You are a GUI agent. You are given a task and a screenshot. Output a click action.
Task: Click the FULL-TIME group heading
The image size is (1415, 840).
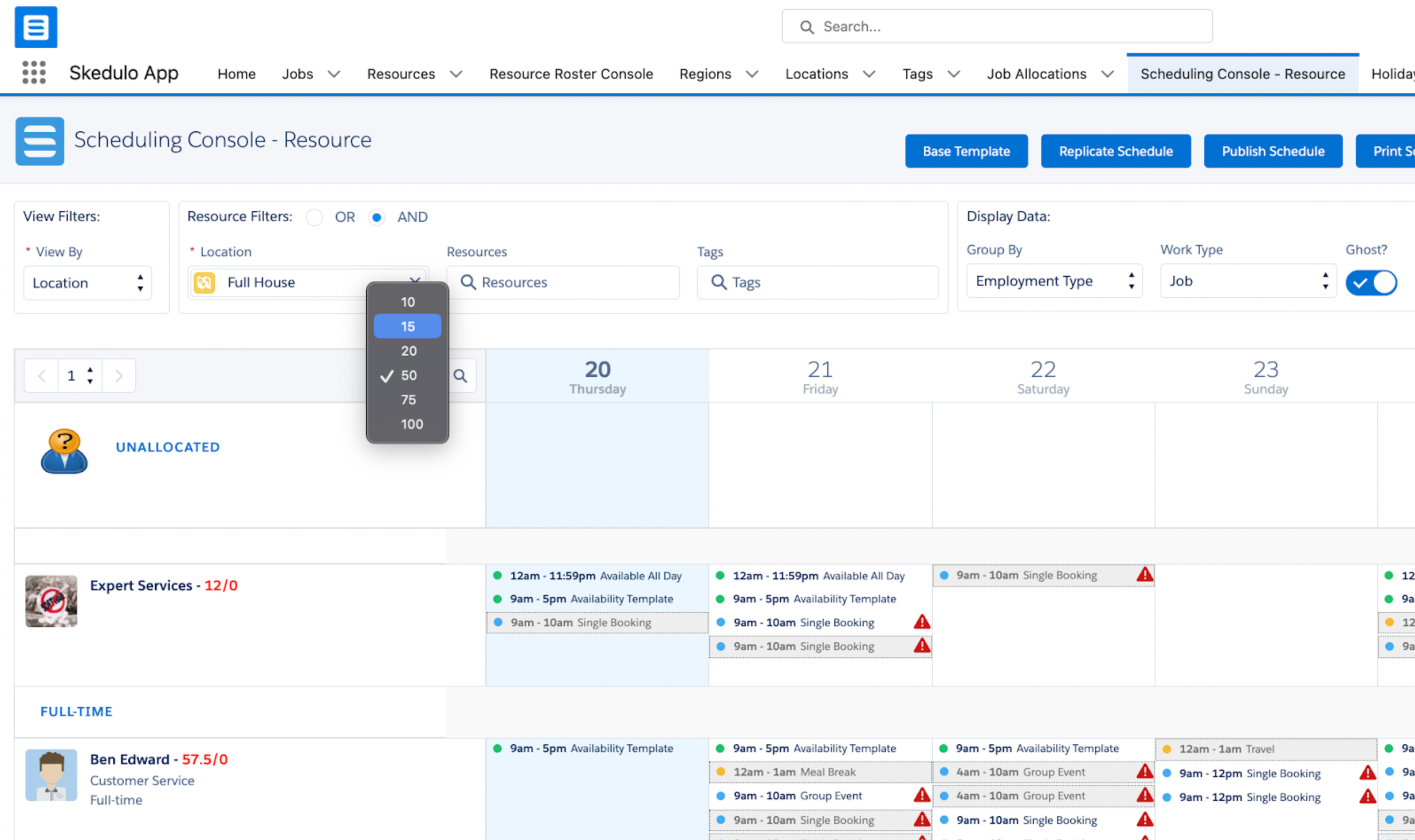[76, 711]
